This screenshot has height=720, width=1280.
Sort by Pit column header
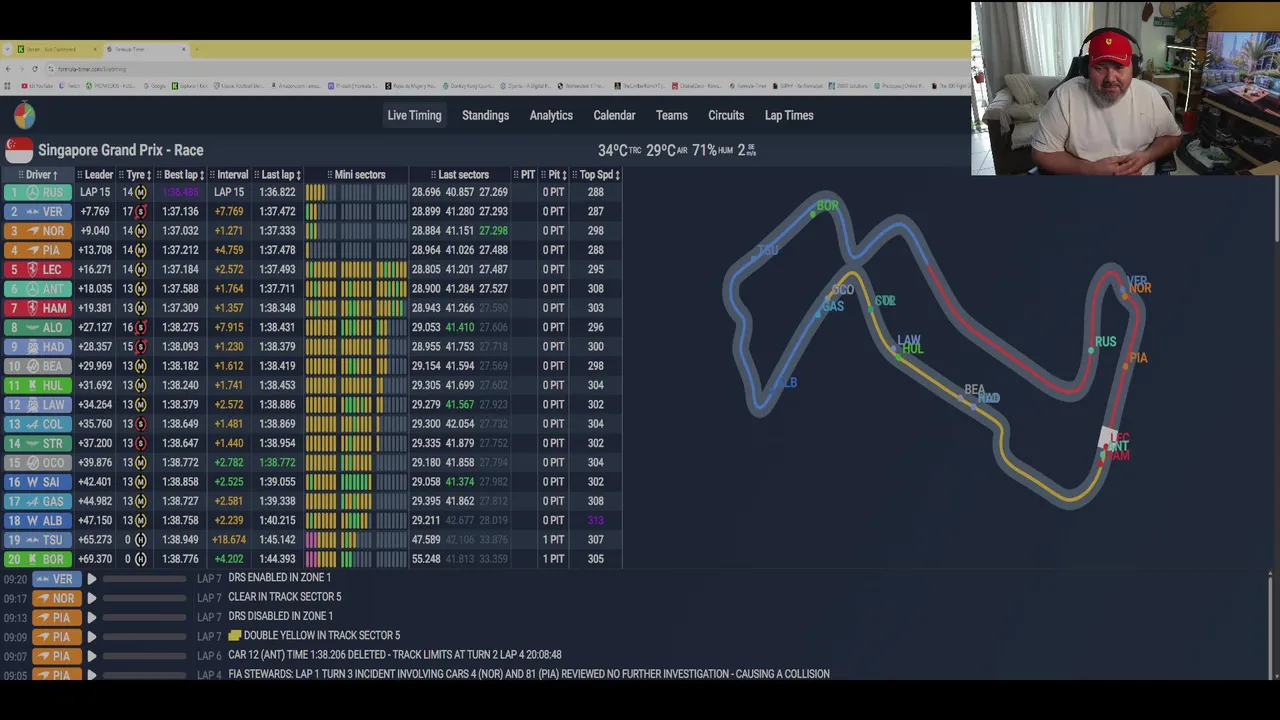554,175
